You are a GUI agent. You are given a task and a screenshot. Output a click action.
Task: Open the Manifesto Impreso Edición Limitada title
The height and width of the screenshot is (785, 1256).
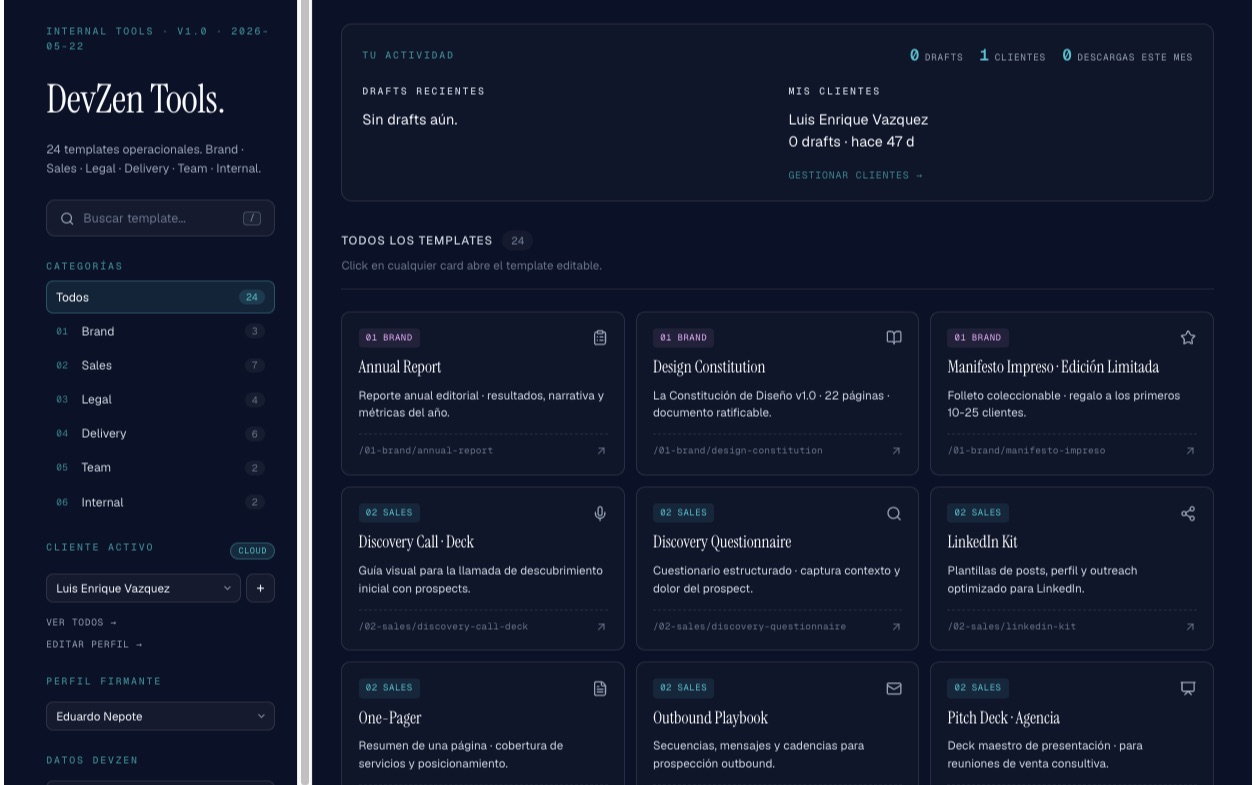tap(1053, 367)
